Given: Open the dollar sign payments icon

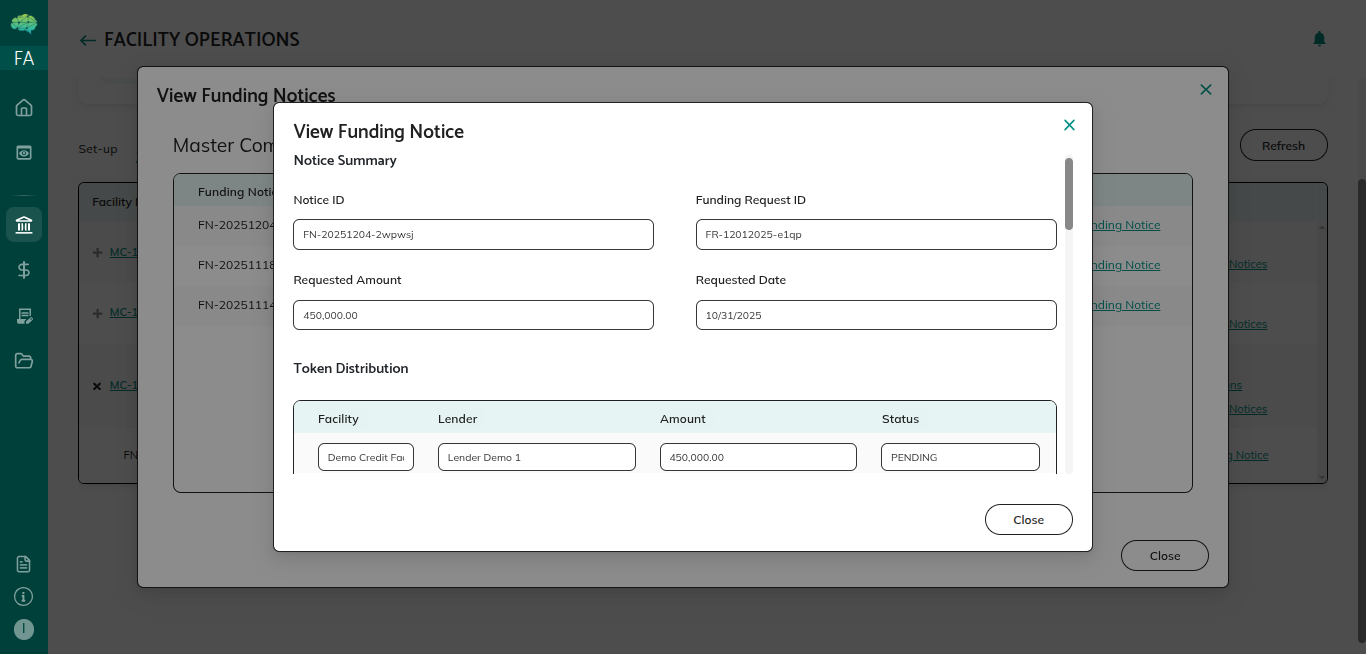Looking at the screenshot, I should coord(24,269).
